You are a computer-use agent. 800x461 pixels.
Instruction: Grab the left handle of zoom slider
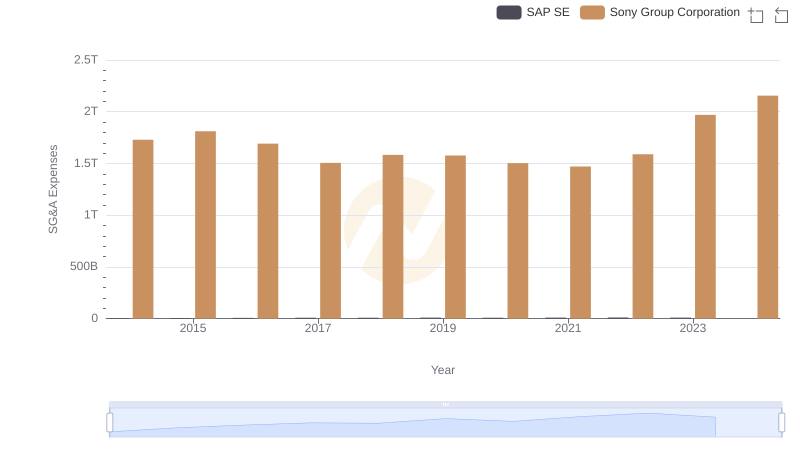pyautogui.click(x=110, y=422)
